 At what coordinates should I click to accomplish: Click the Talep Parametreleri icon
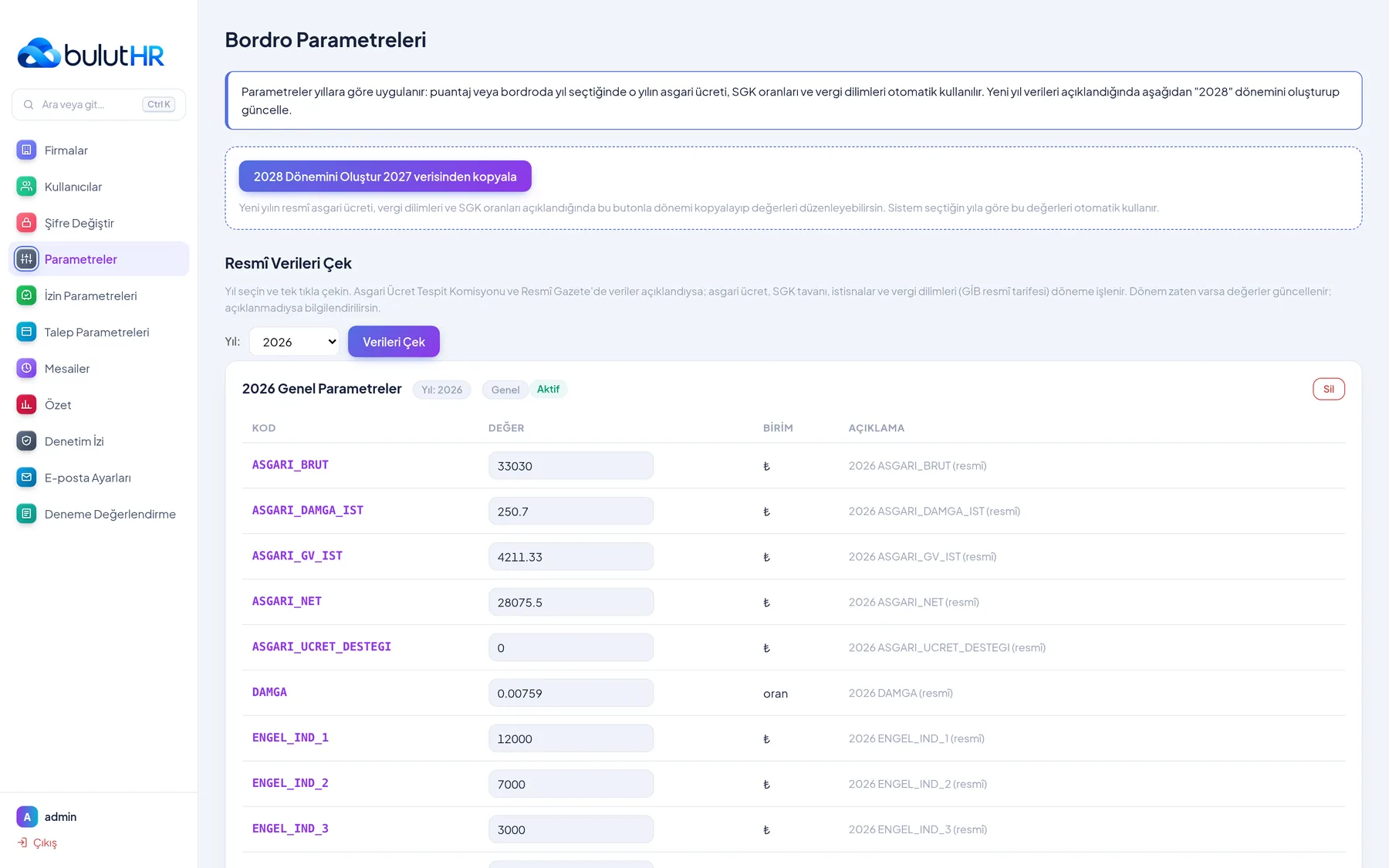click(x=26, y=332)
